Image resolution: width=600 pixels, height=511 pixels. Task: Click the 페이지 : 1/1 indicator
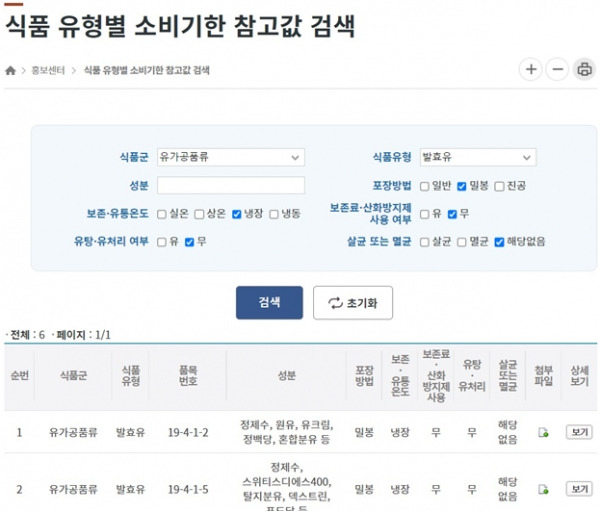[81, 335]
